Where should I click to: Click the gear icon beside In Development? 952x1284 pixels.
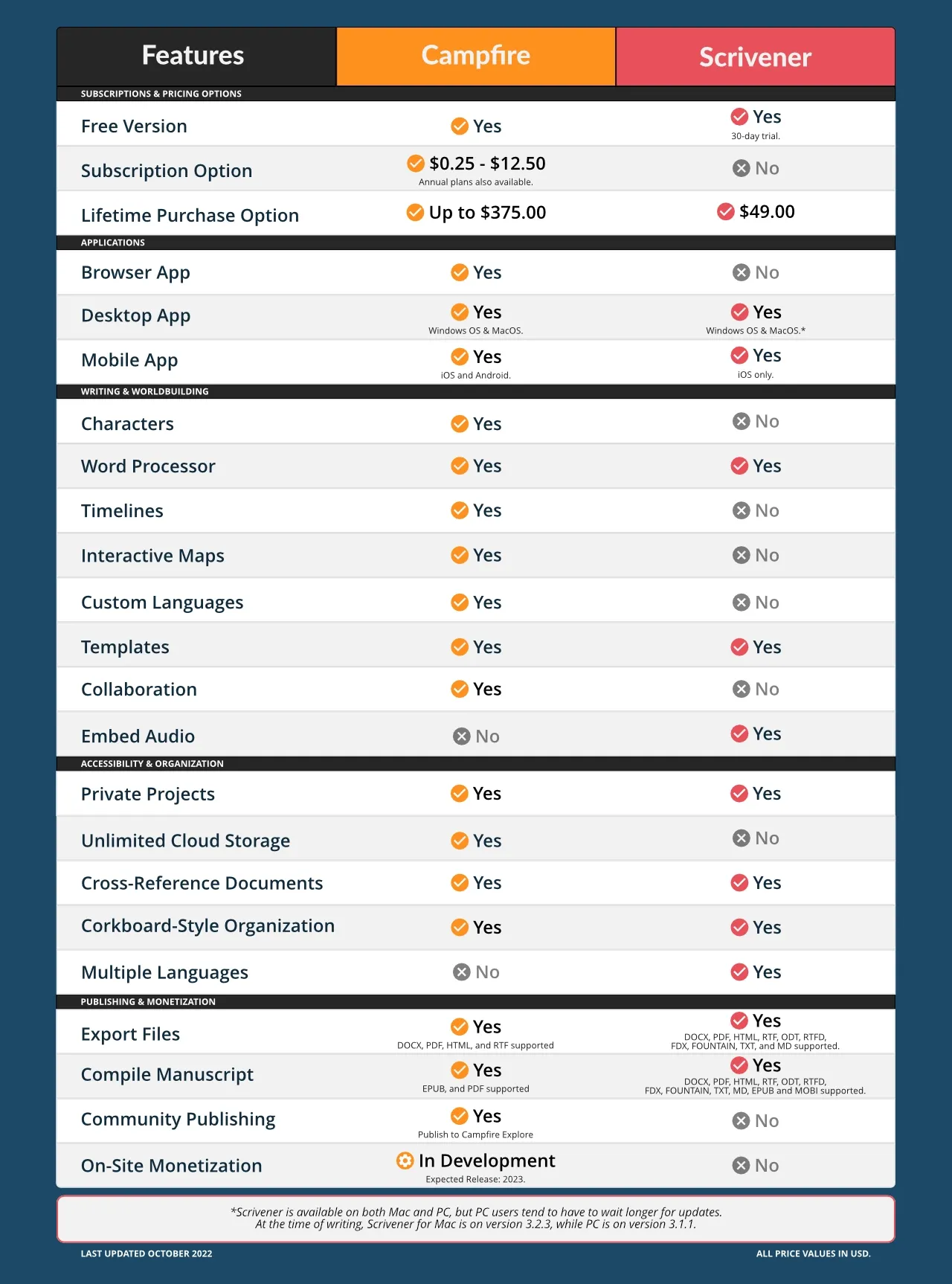(x=405, y=1161)
